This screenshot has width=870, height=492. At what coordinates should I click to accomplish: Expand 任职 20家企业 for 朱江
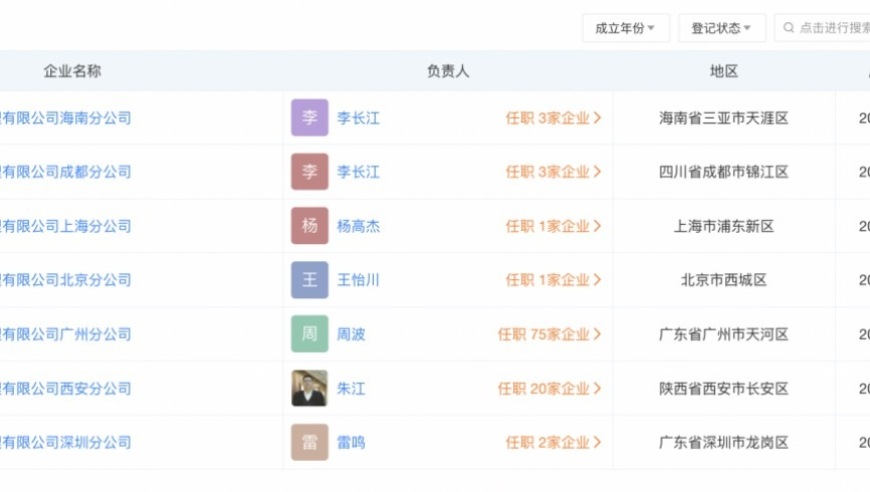[x=549, y=388]
